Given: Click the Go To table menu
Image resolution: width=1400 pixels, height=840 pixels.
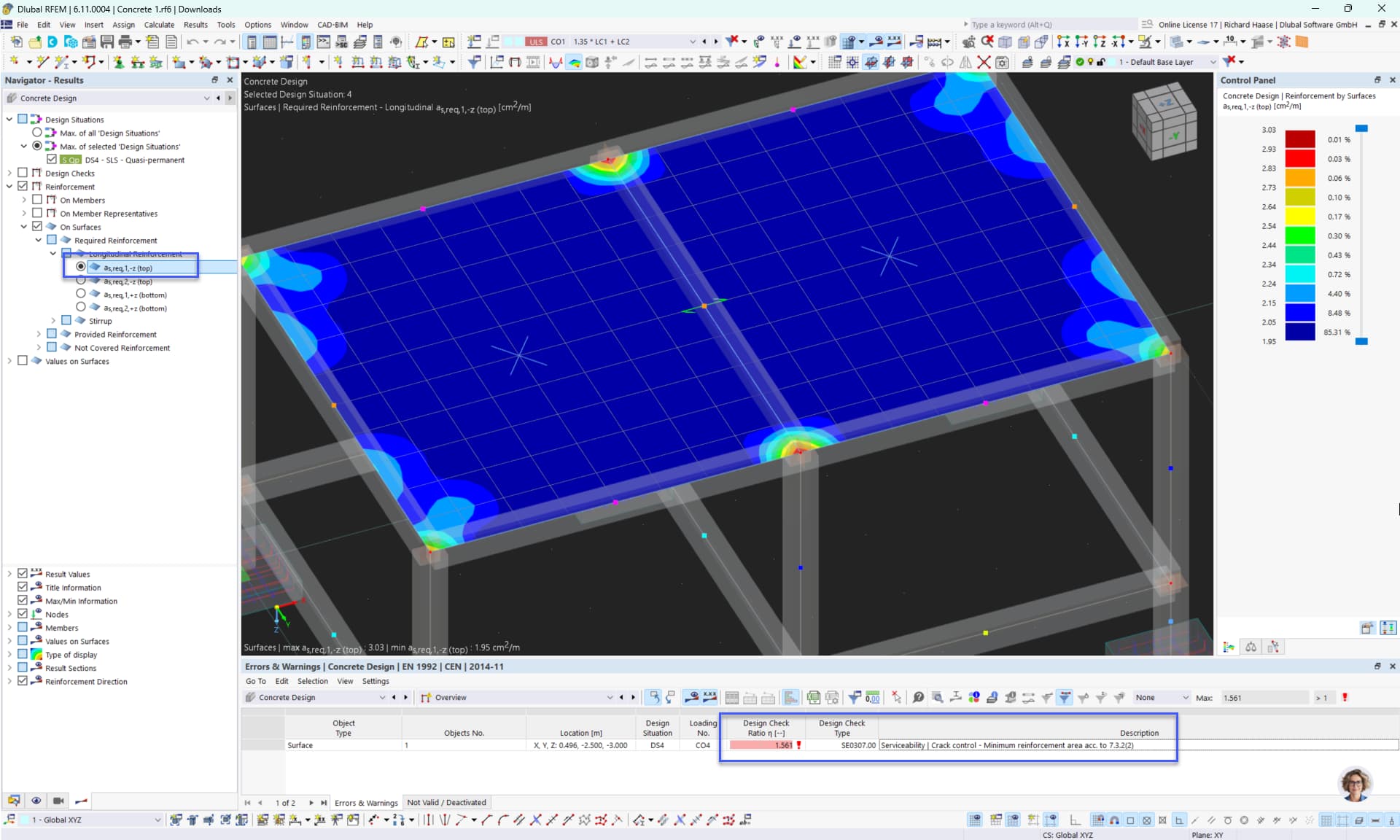Looking at the screenshot, I should (x=255, y=681).
